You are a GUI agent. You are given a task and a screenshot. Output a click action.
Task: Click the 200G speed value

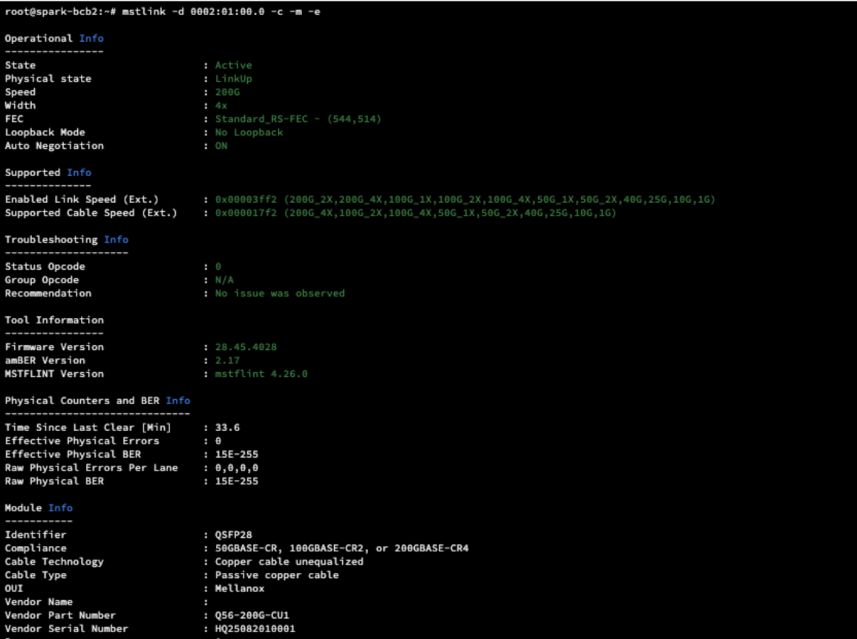pyautogui.click(x=227, y=92)
